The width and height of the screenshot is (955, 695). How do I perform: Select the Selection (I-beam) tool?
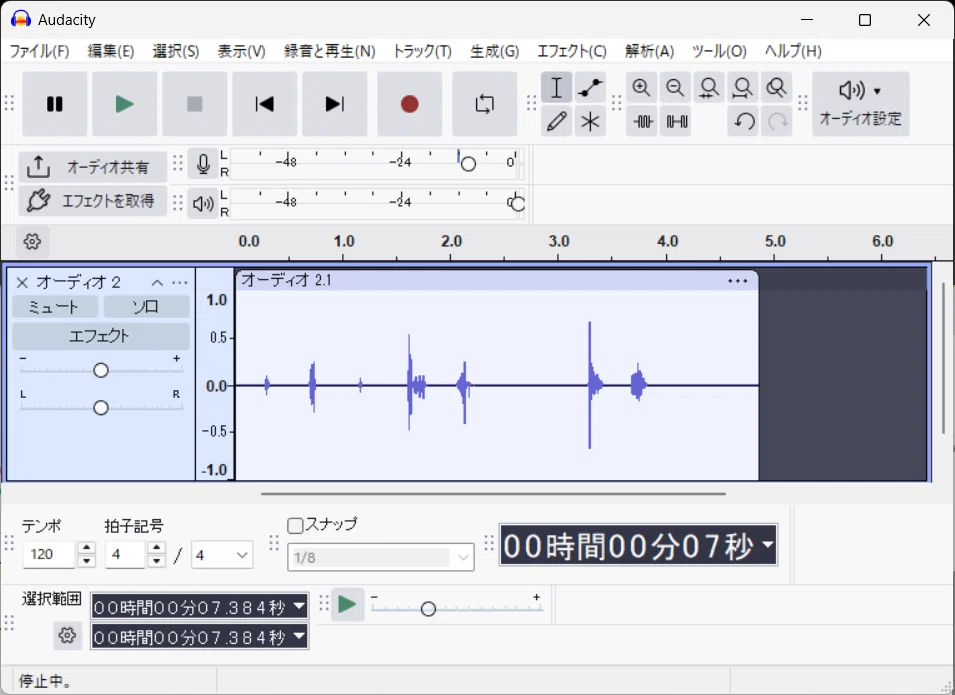coord(556,88)
